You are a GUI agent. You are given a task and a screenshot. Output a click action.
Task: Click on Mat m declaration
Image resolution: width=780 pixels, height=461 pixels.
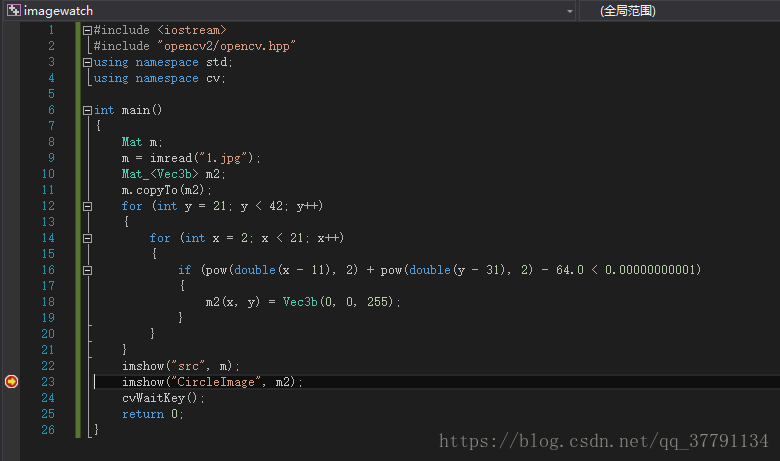(142, 142)
